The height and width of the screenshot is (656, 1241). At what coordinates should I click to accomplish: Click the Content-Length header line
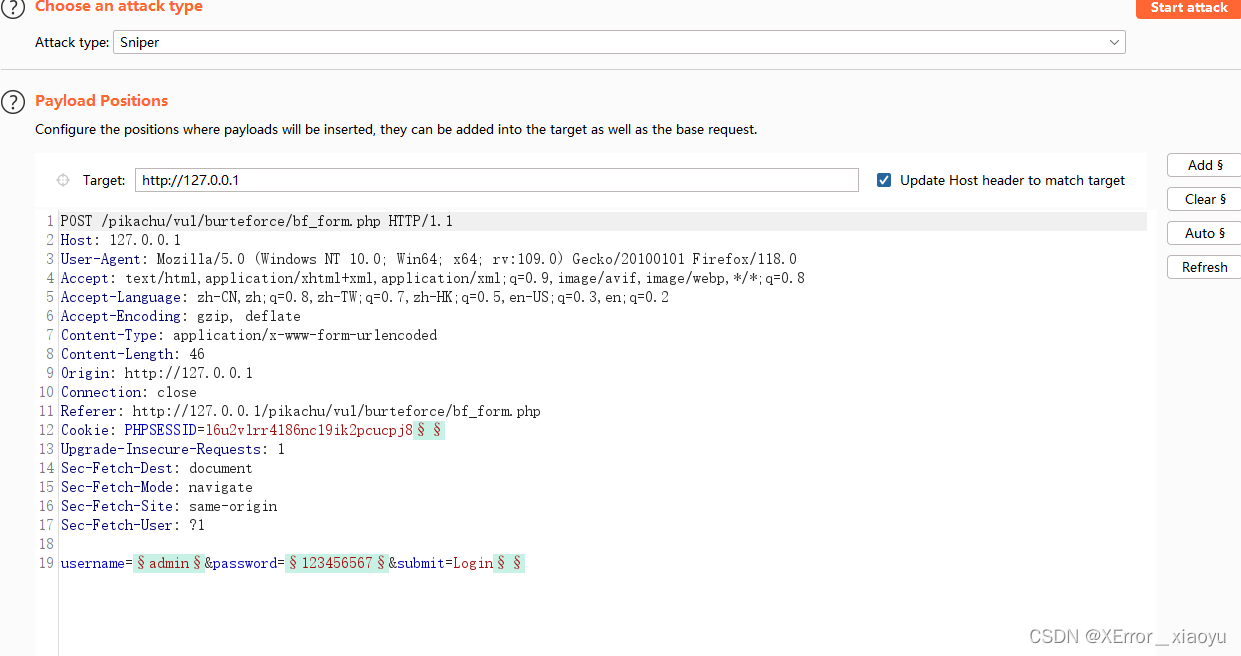pos(132,354)
